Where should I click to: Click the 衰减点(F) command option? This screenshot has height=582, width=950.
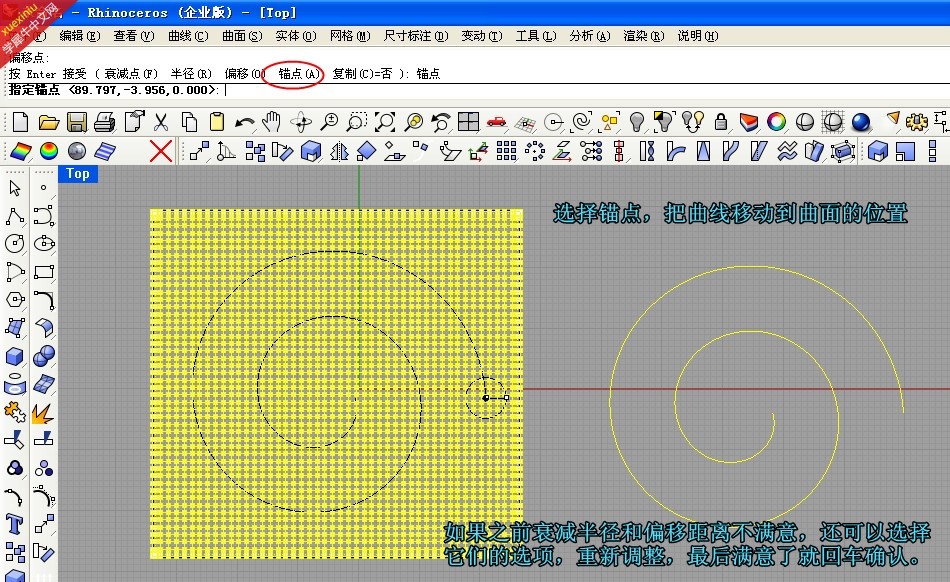coord(131,74)
